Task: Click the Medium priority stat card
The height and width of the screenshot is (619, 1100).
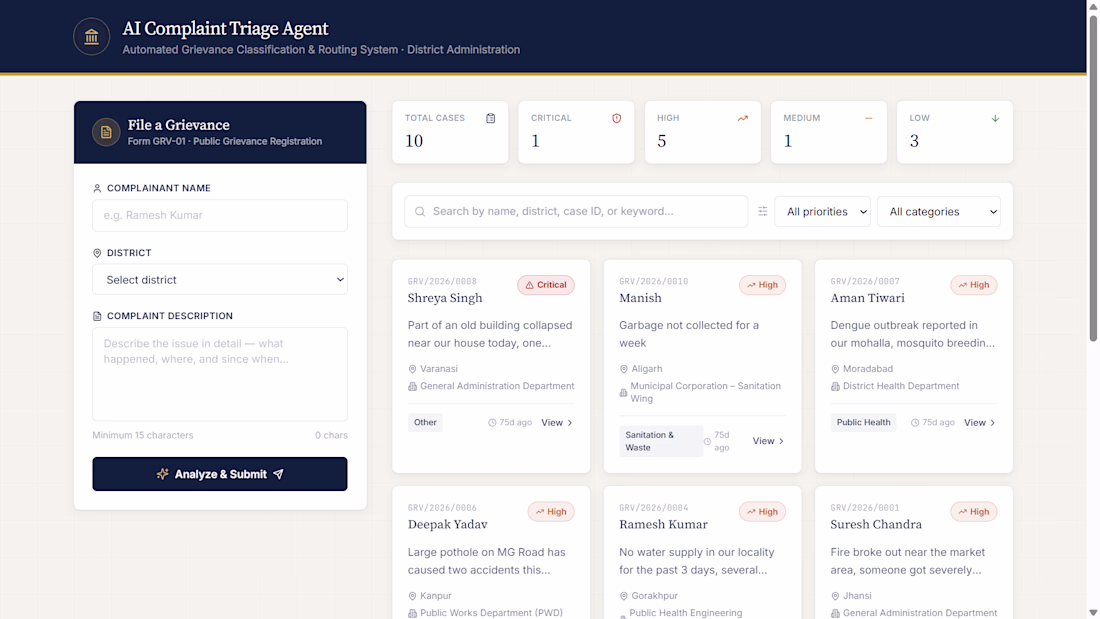Action: (829, 132)
